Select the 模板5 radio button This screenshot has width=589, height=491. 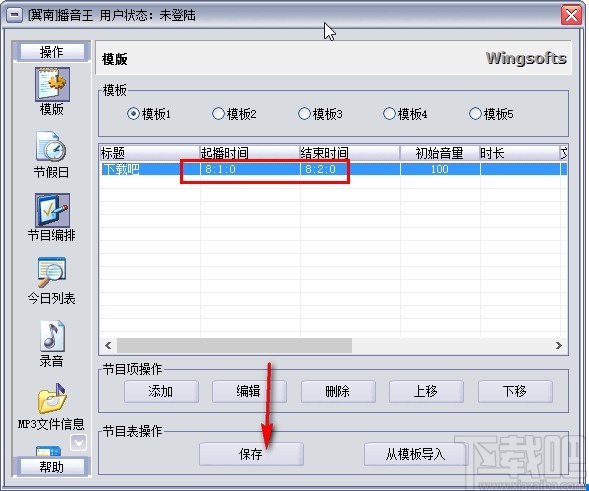475,113
